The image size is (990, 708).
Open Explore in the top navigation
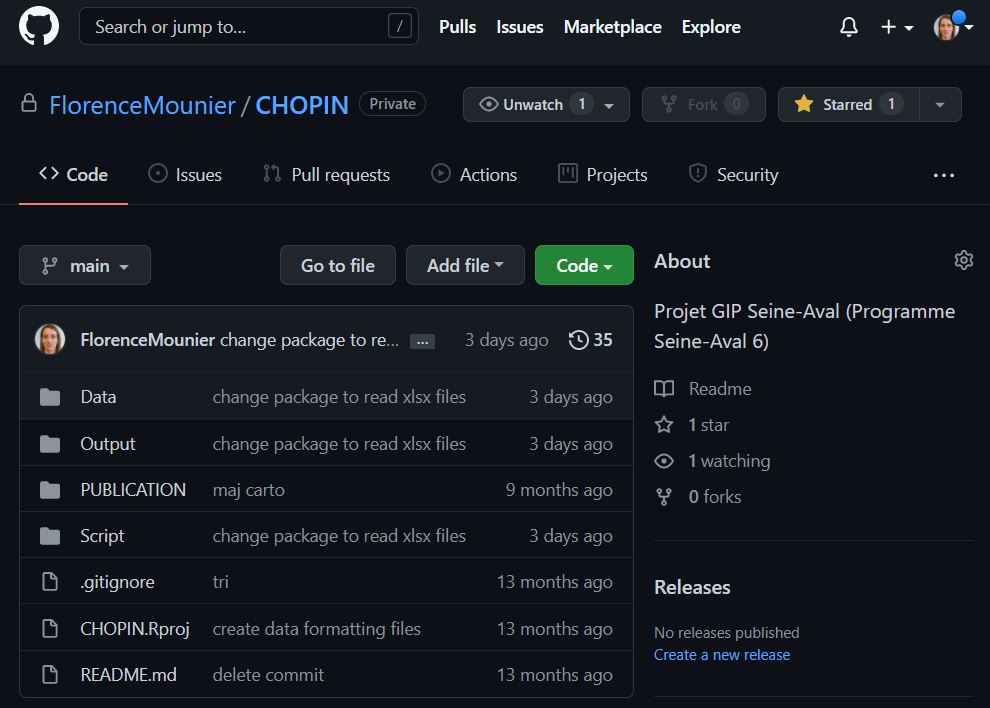pos(711,27)
